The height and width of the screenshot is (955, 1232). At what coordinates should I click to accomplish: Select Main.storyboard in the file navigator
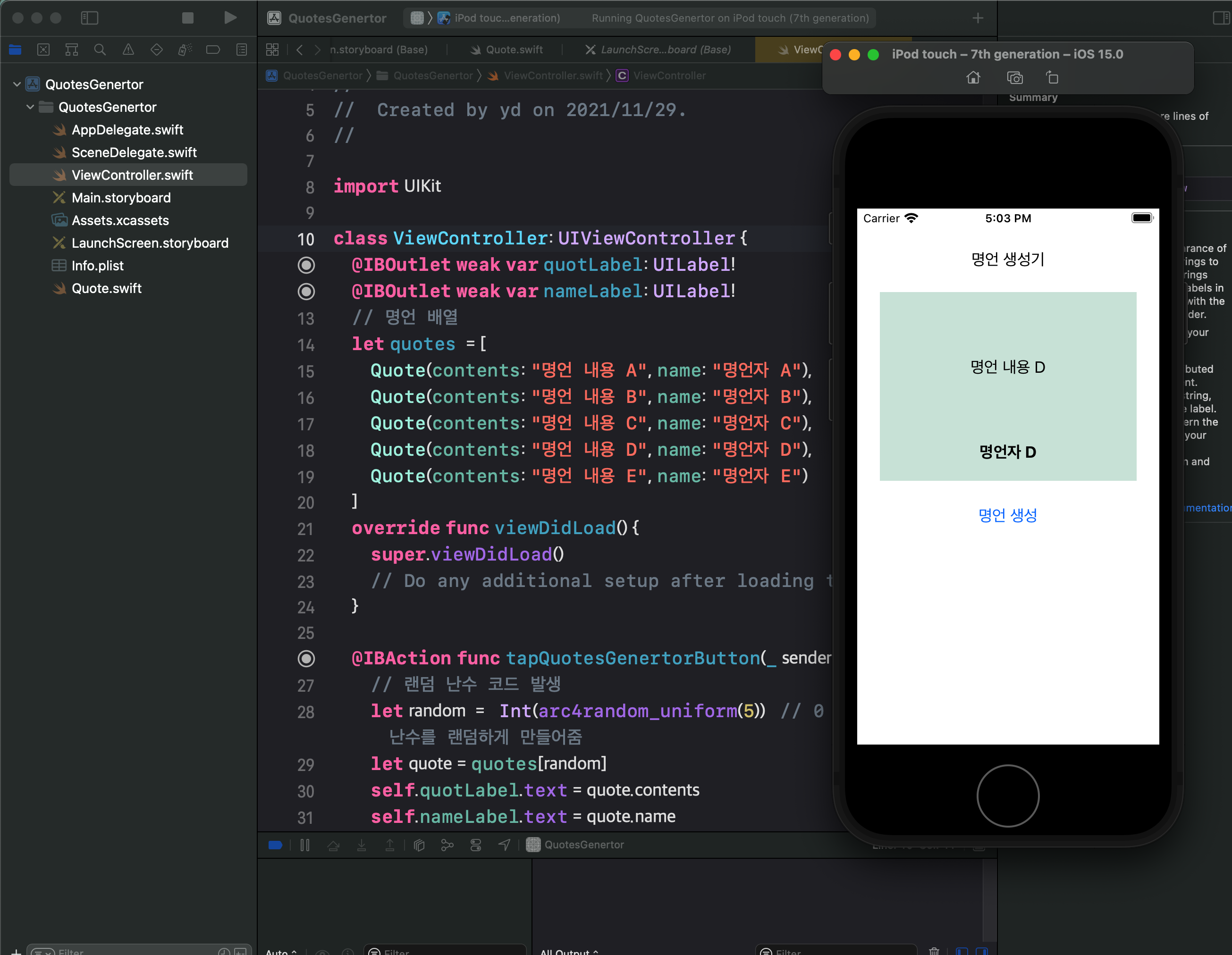click(121, 198)
